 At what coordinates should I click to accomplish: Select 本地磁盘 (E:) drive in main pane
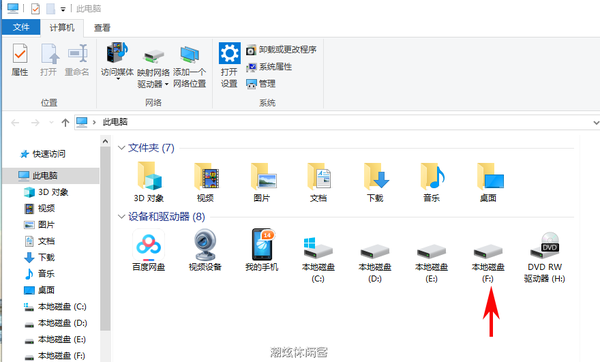click(x=432, y=263)
